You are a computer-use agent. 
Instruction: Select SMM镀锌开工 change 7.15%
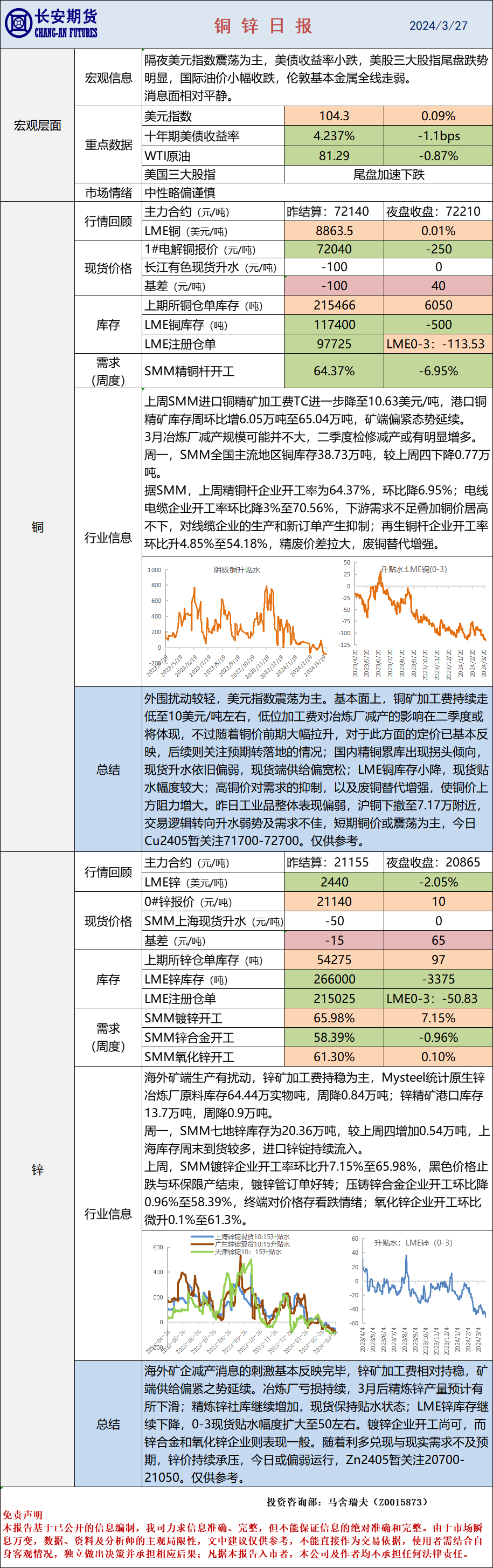coord(438,1017)
